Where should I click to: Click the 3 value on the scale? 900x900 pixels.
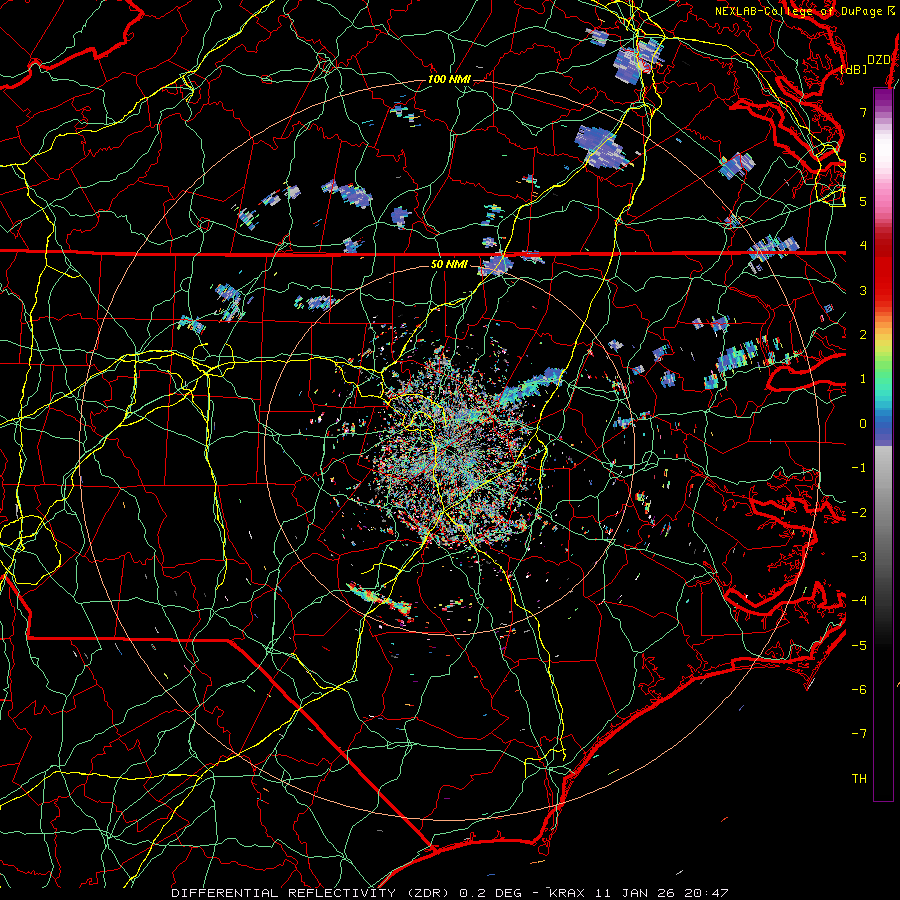pyautogui.click(x=863, y=290)
